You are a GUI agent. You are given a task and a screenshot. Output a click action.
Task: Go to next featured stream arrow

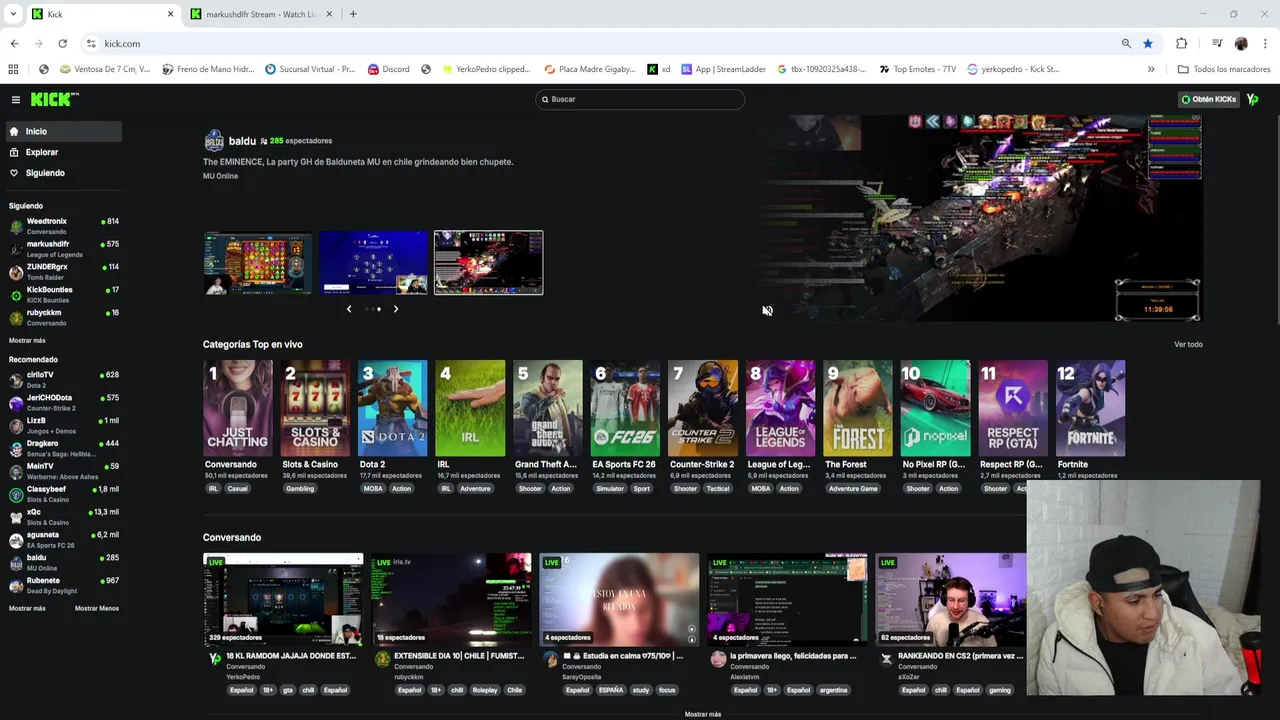coord(396,309)
